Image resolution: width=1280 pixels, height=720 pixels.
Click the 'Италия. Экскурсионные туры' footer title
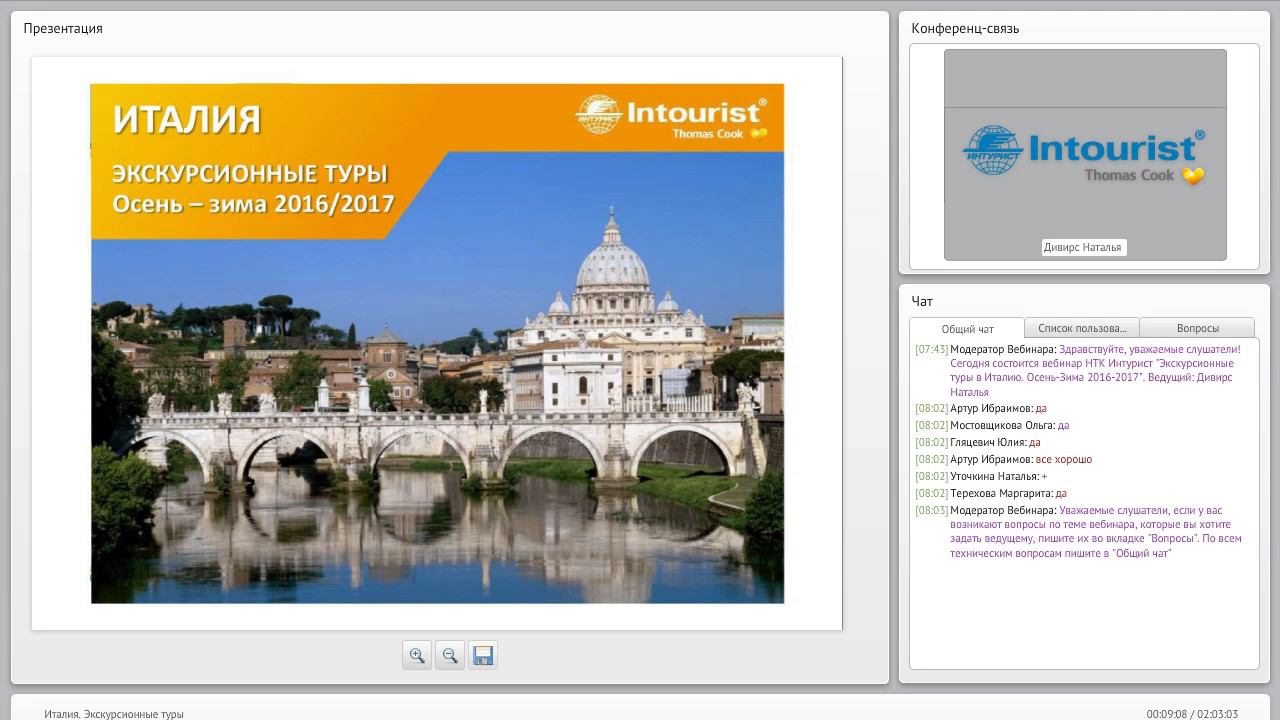tap(114, 714)
